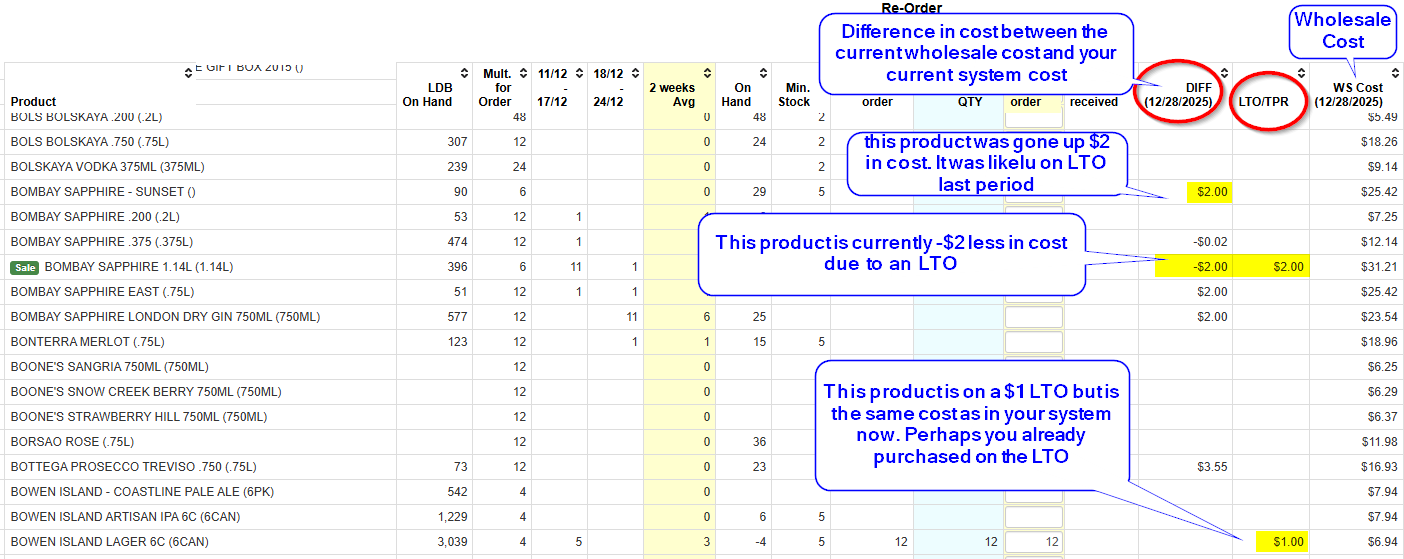Sort by WS Cost column arrows
Screen dimensions: 1404x559
coord(1396,73)
